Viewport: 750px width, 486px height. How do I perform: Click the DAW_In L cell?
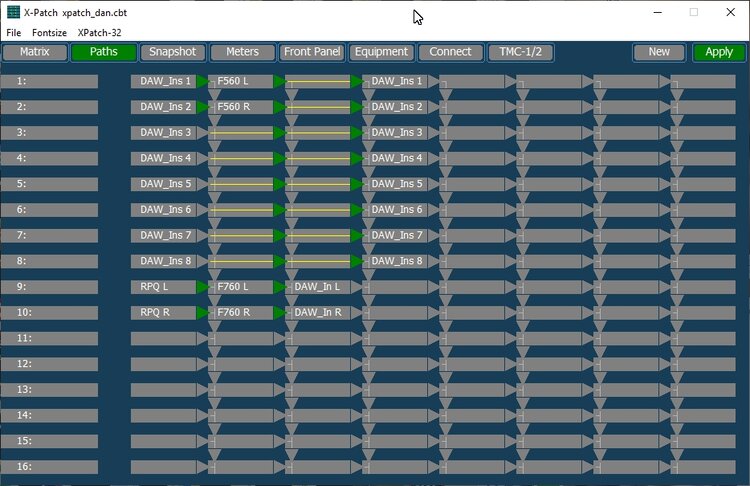(x=318, y=287)
